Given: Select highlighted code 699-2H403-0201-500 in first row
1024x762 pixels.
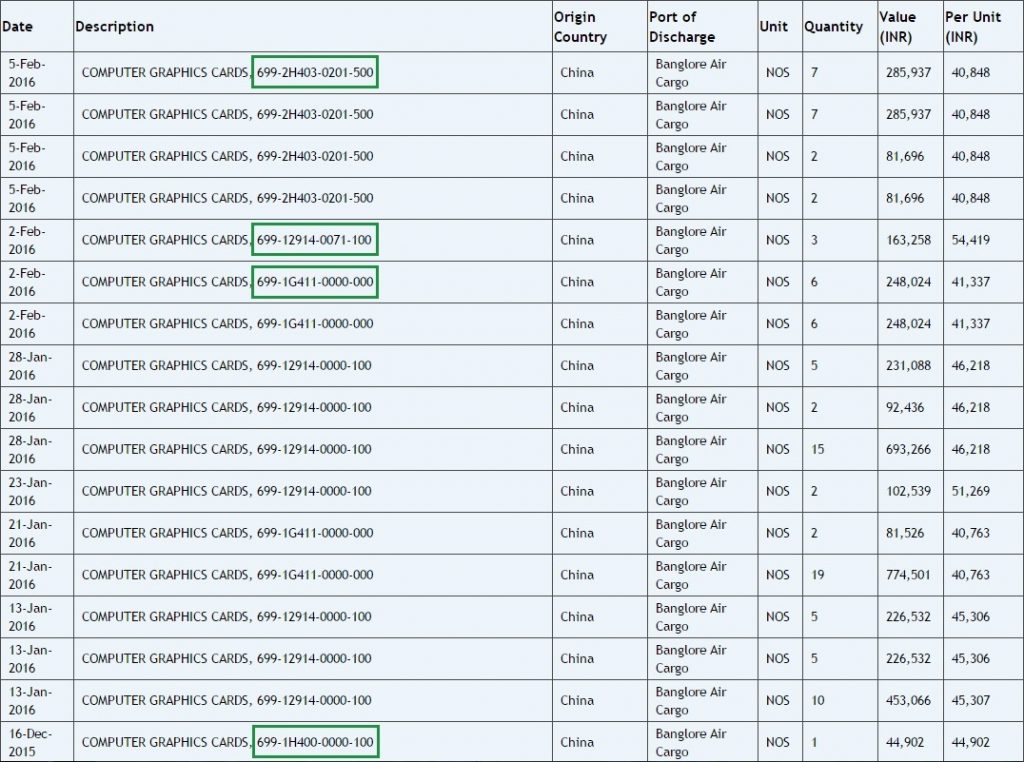Looking at the screenshot, I should coord(315,72).
